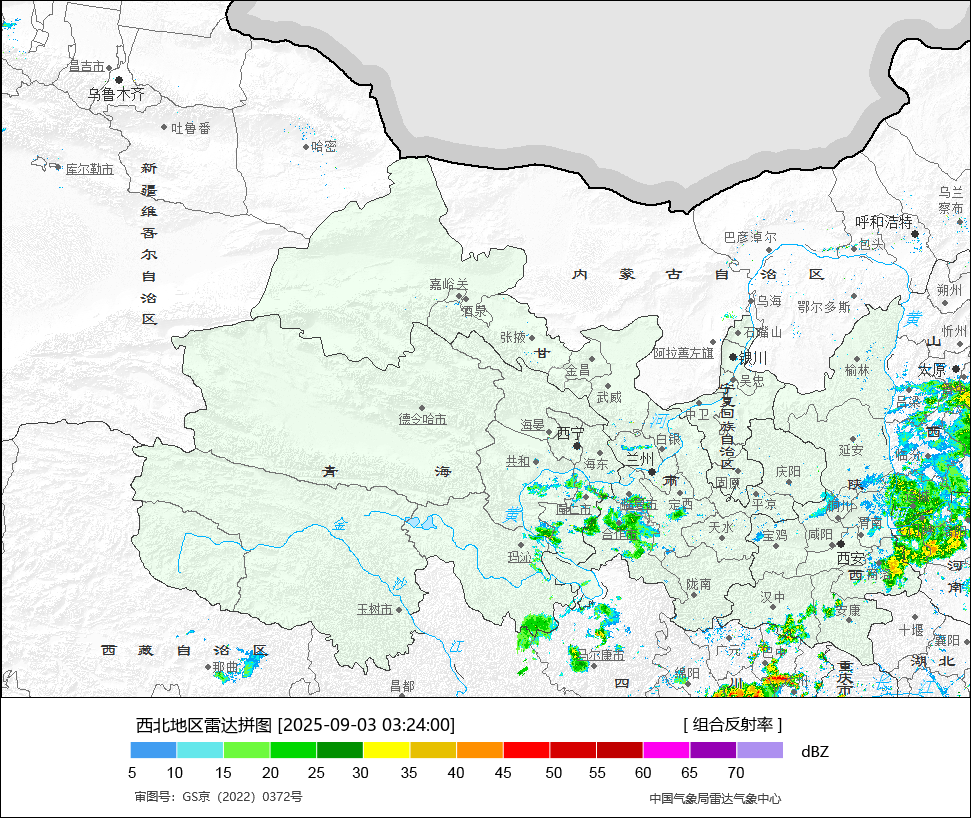Click the green 20-25 dBZ legend swatch

coord(294,750)
